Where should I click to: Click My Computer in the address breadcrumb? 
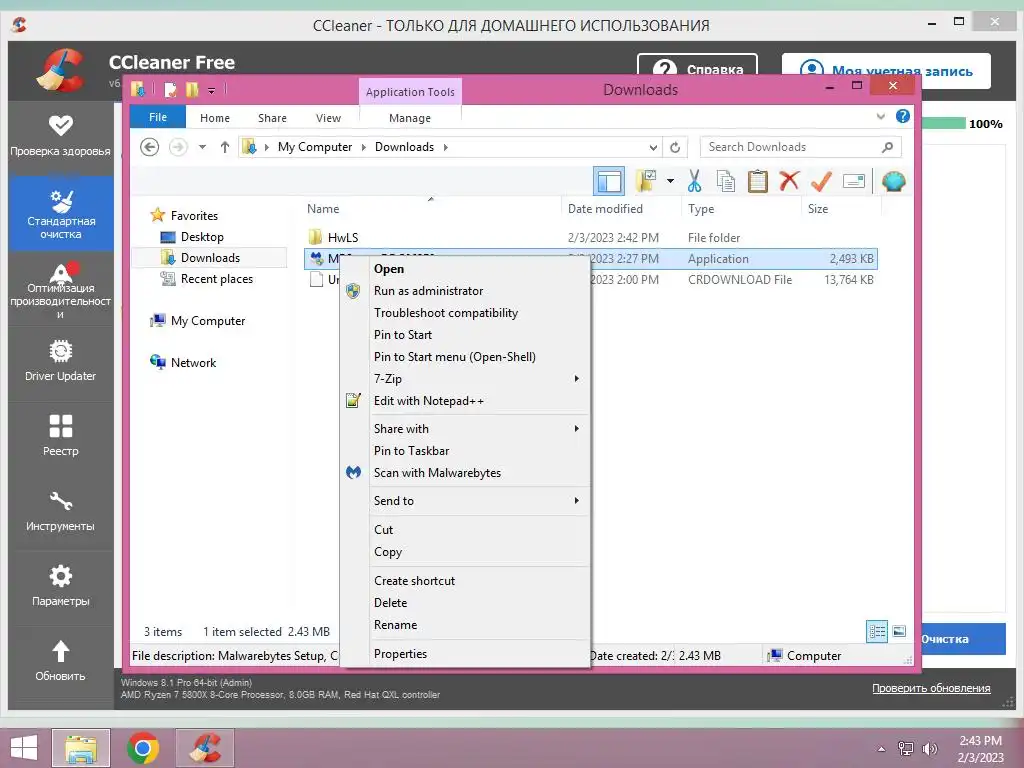[315, 147]
